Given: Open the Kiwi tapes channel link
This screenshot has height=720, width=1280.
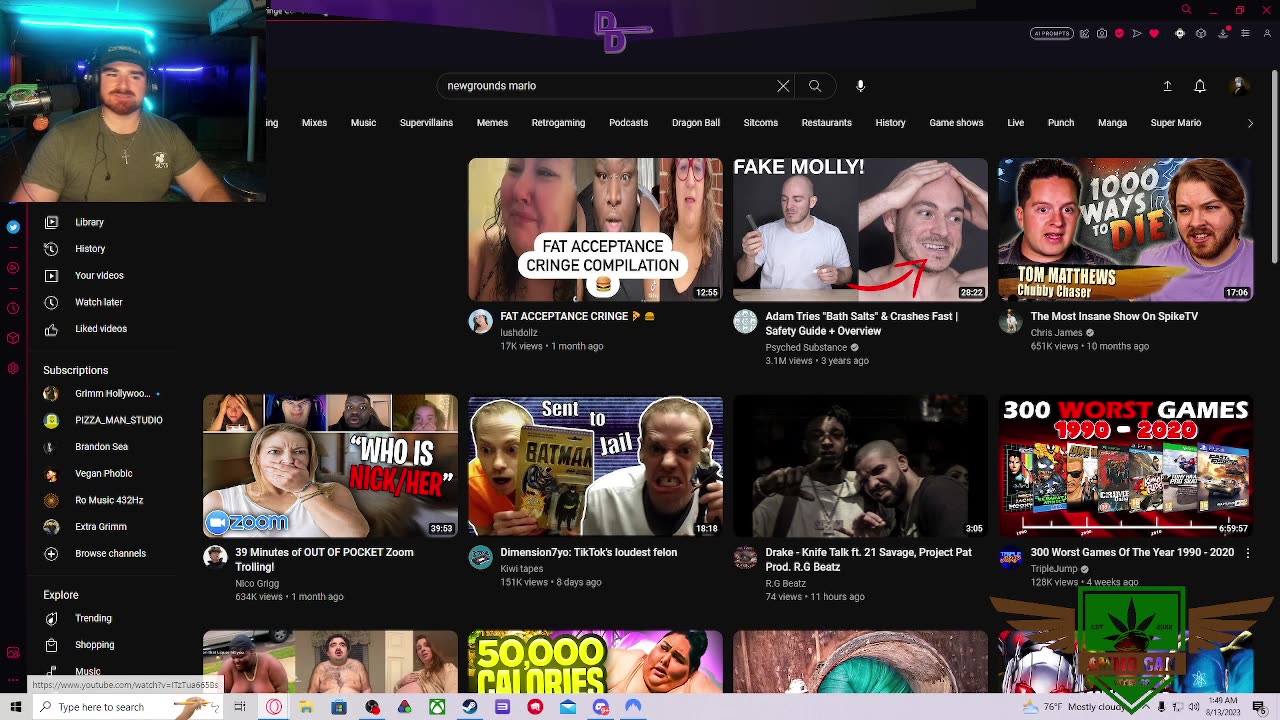Looking at the screenshot, I should (521, 569).
